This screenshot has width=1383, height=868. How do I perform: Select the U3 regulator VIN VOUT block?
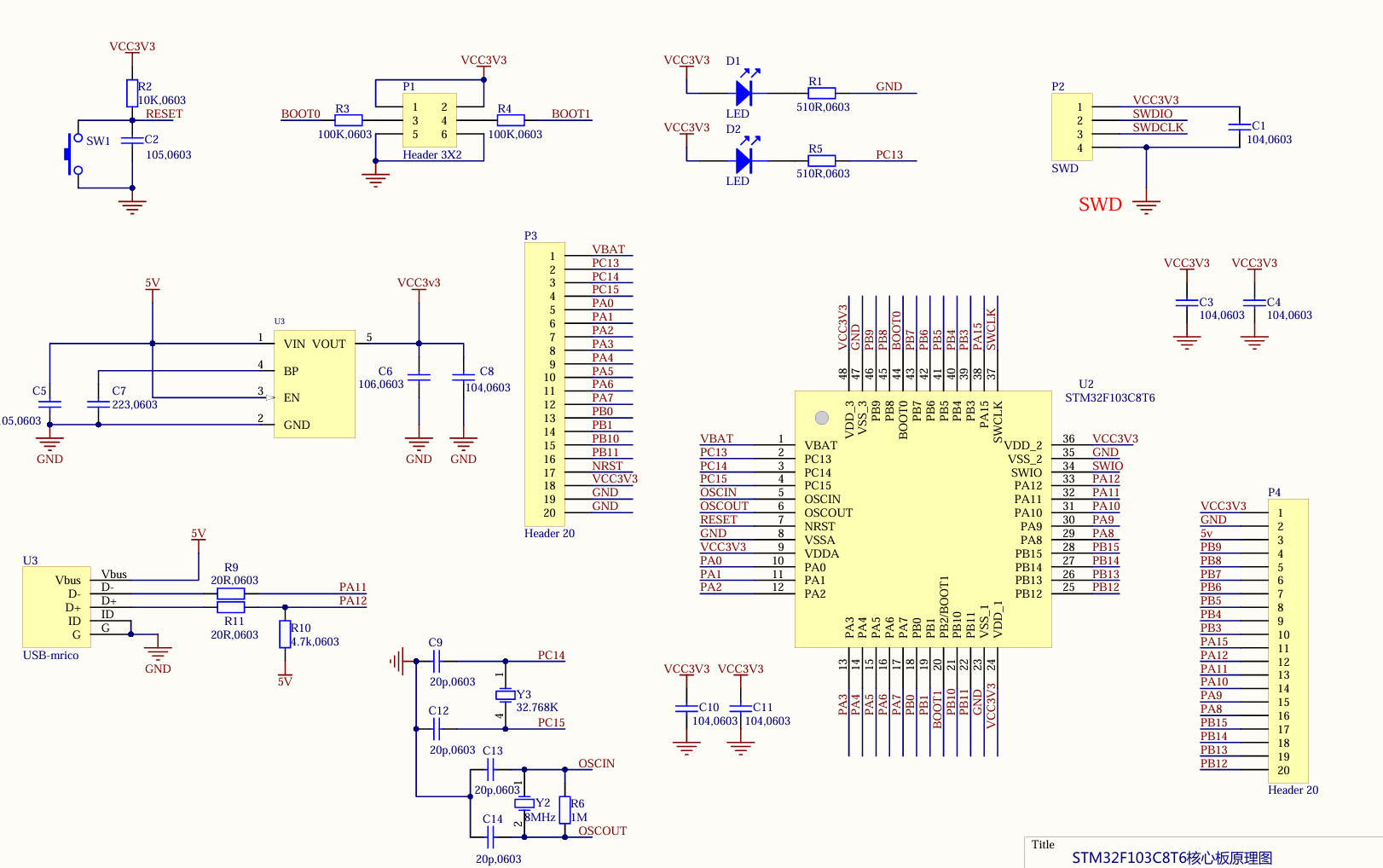click(315, 384)
